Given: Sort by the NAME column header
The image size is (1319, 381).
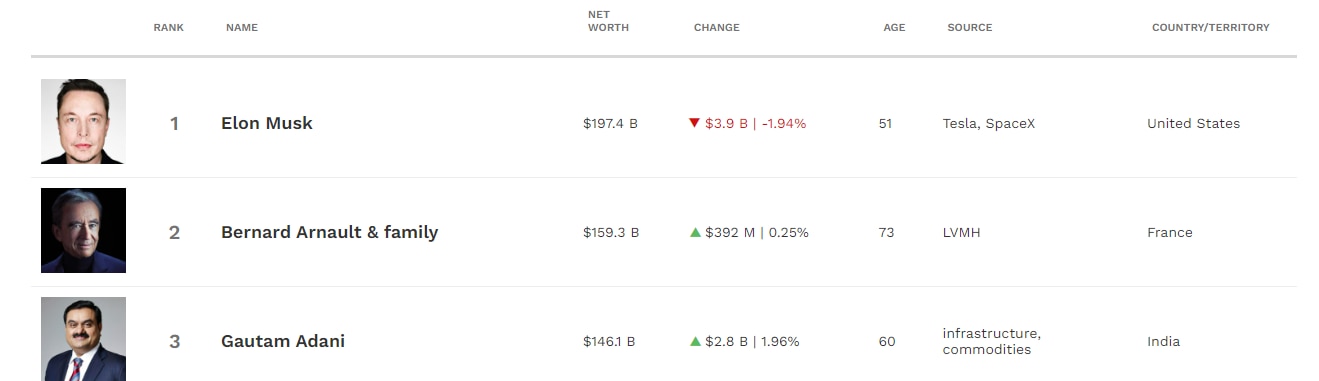Looking at the screenshot, I should coord(242,28).
